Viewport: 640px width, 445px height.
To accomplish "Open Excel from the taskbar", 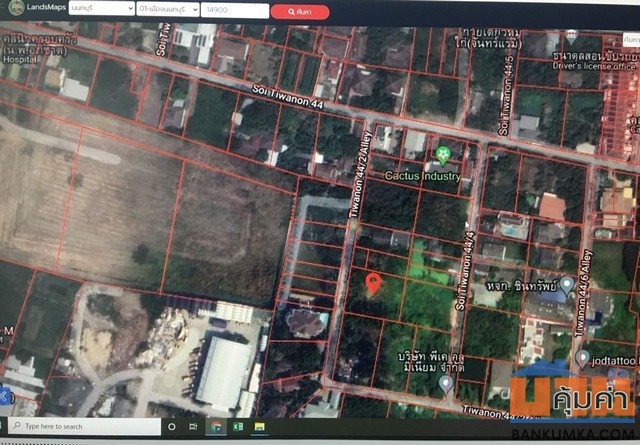I will [238, 427].
